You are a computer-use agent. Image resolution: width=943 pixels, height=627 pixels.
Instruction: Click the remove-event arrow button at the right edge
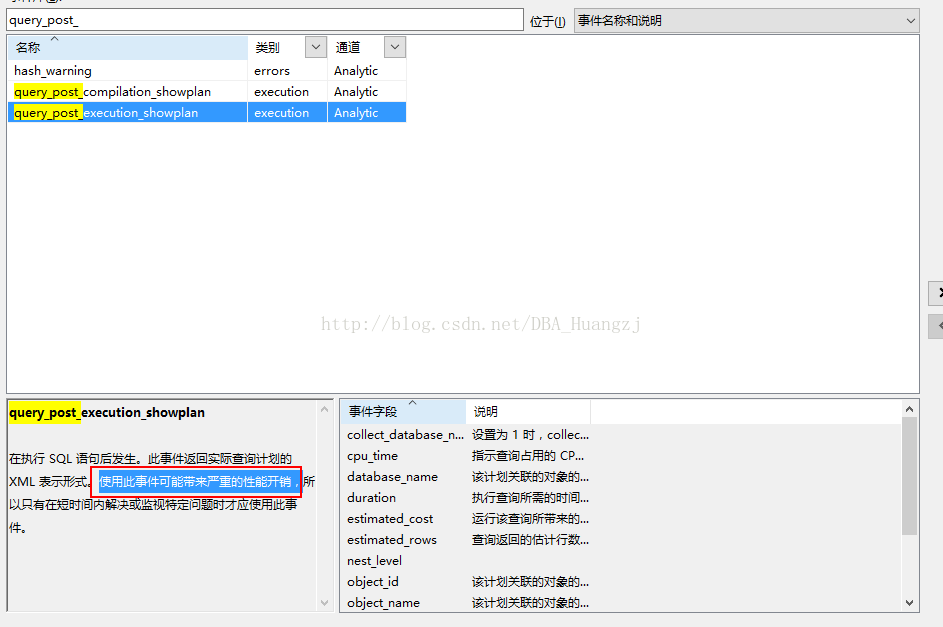point(936,326)
